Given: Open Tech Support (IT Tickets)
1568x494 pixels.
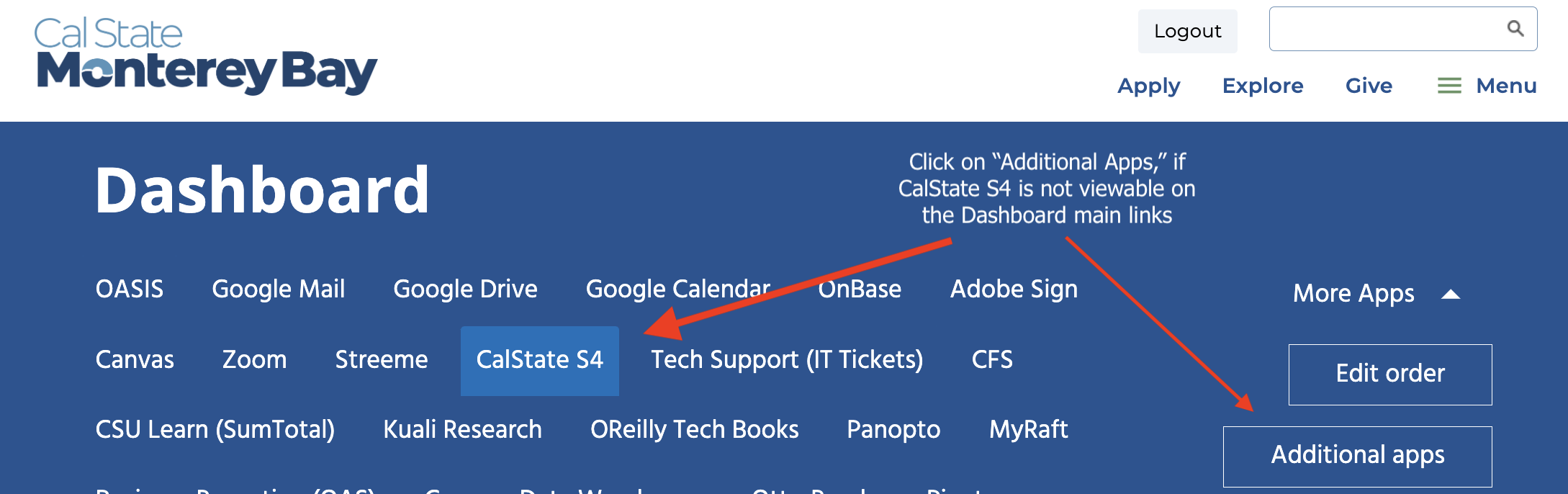Looking at the screenshot, I should click(787, 360).
